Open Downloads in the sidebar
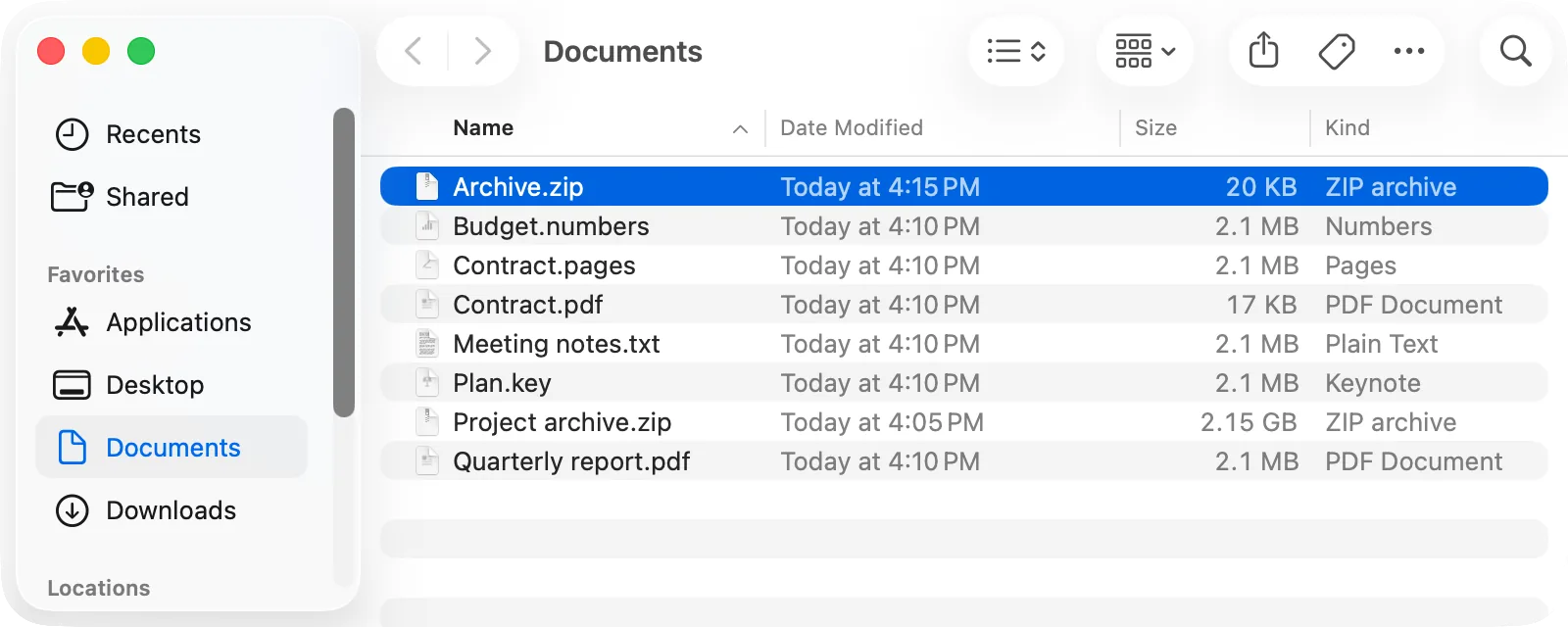Viewport: 1568px width, 627px height. [171, 510]
